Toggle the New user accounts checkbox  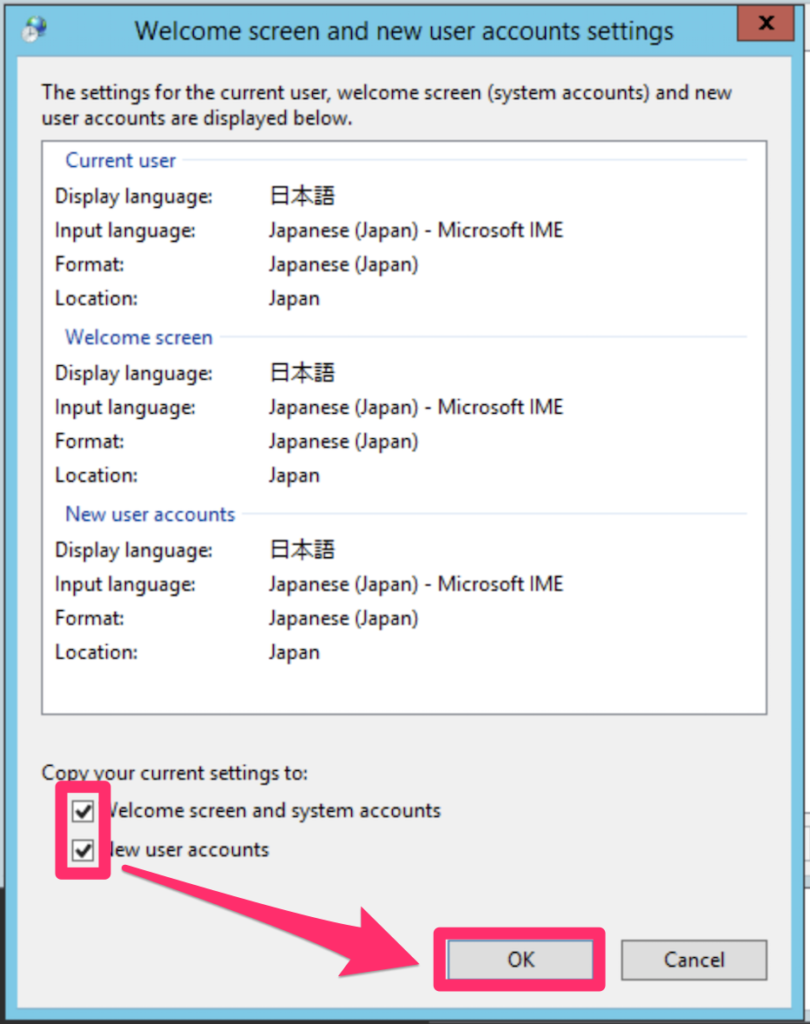tap(83, 850)
